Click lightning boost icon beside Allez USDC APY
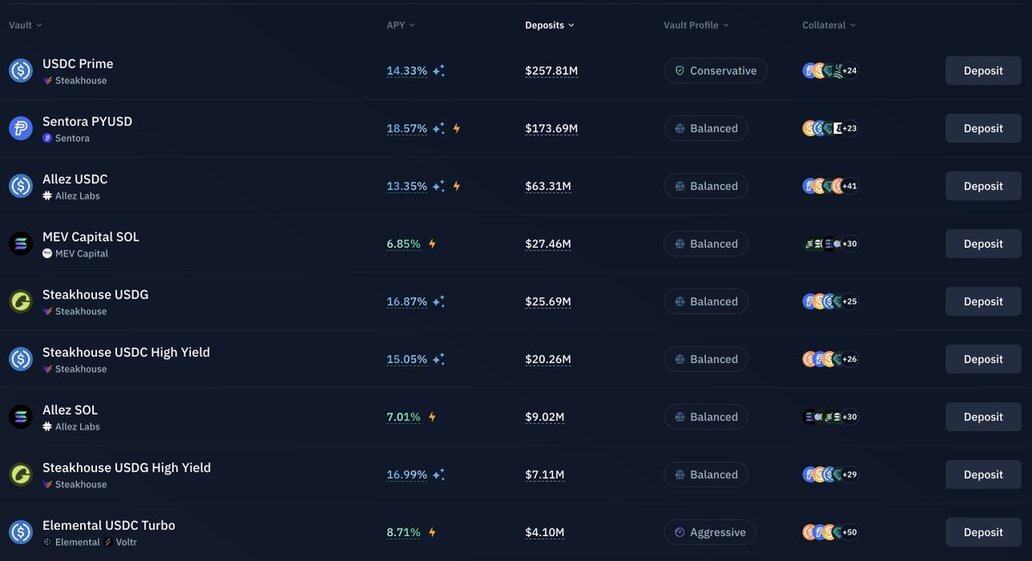 point(457,186)
